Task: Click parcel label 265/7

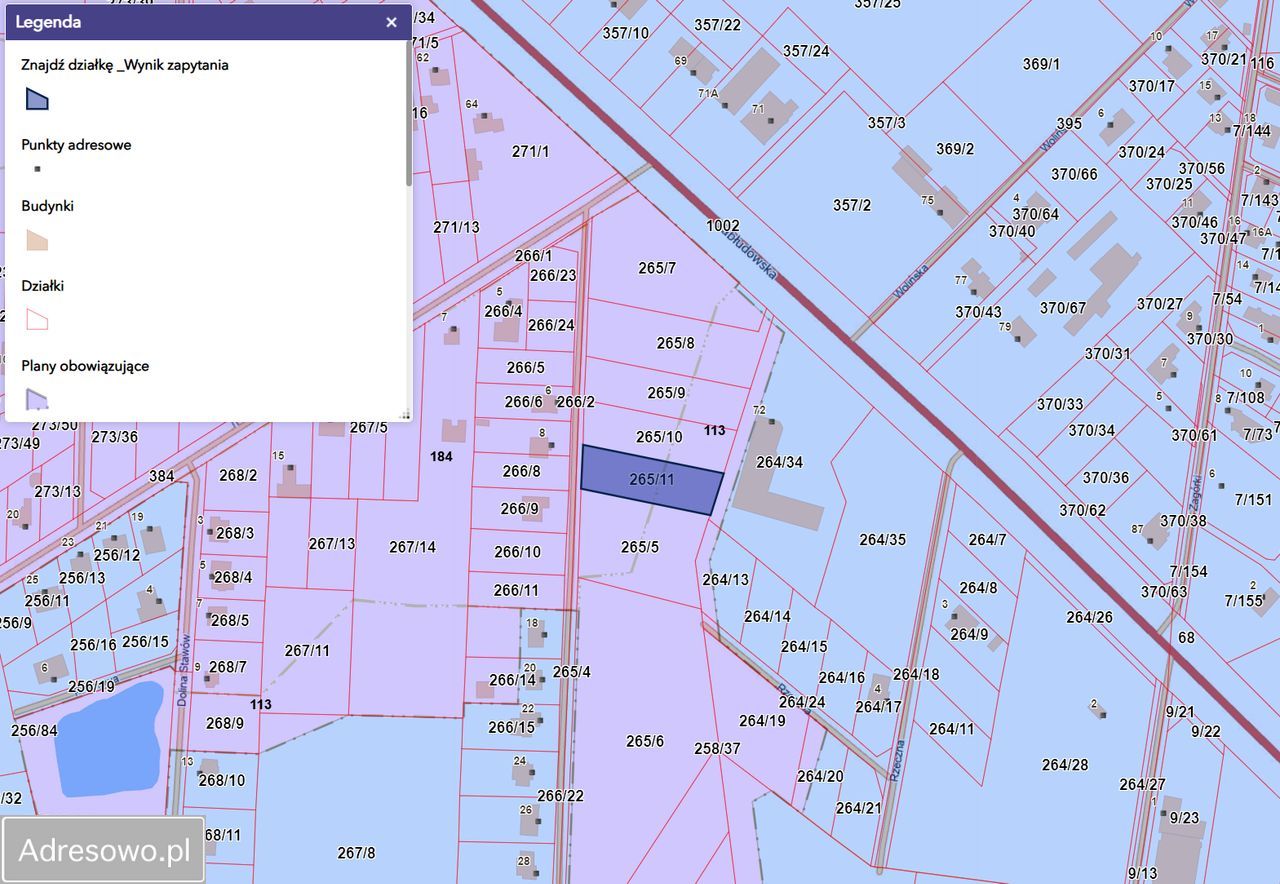Action: click(657, 268)
